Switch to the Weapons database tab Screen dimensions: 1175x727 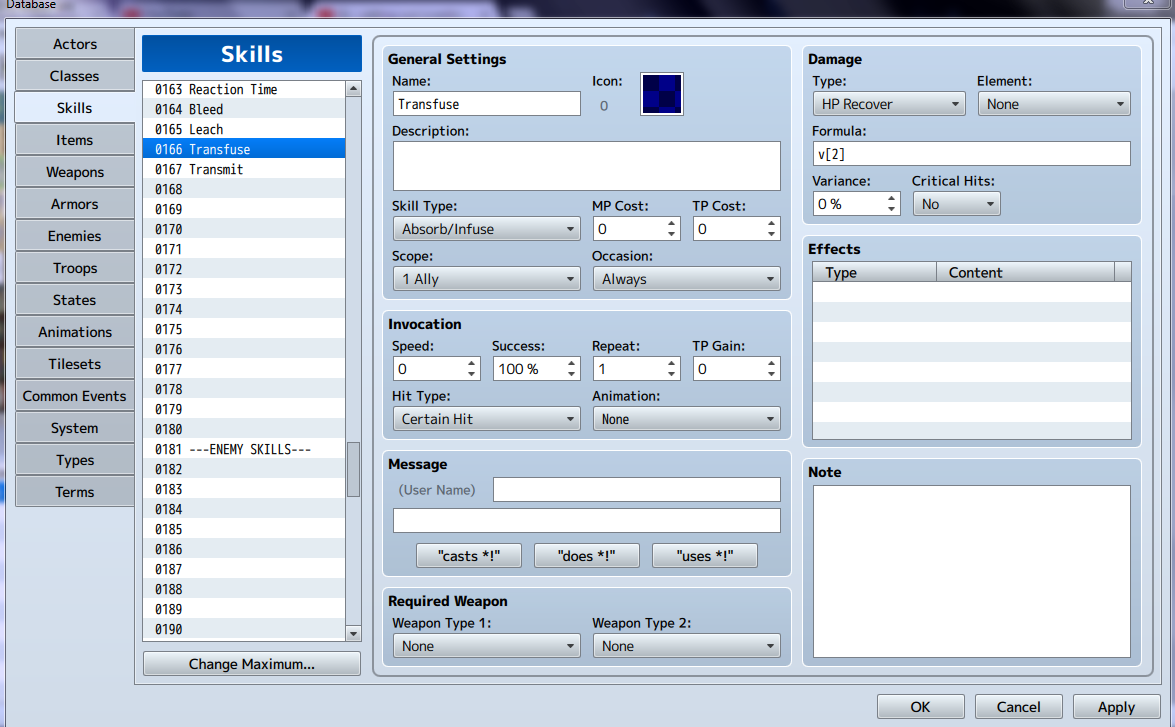74,171
